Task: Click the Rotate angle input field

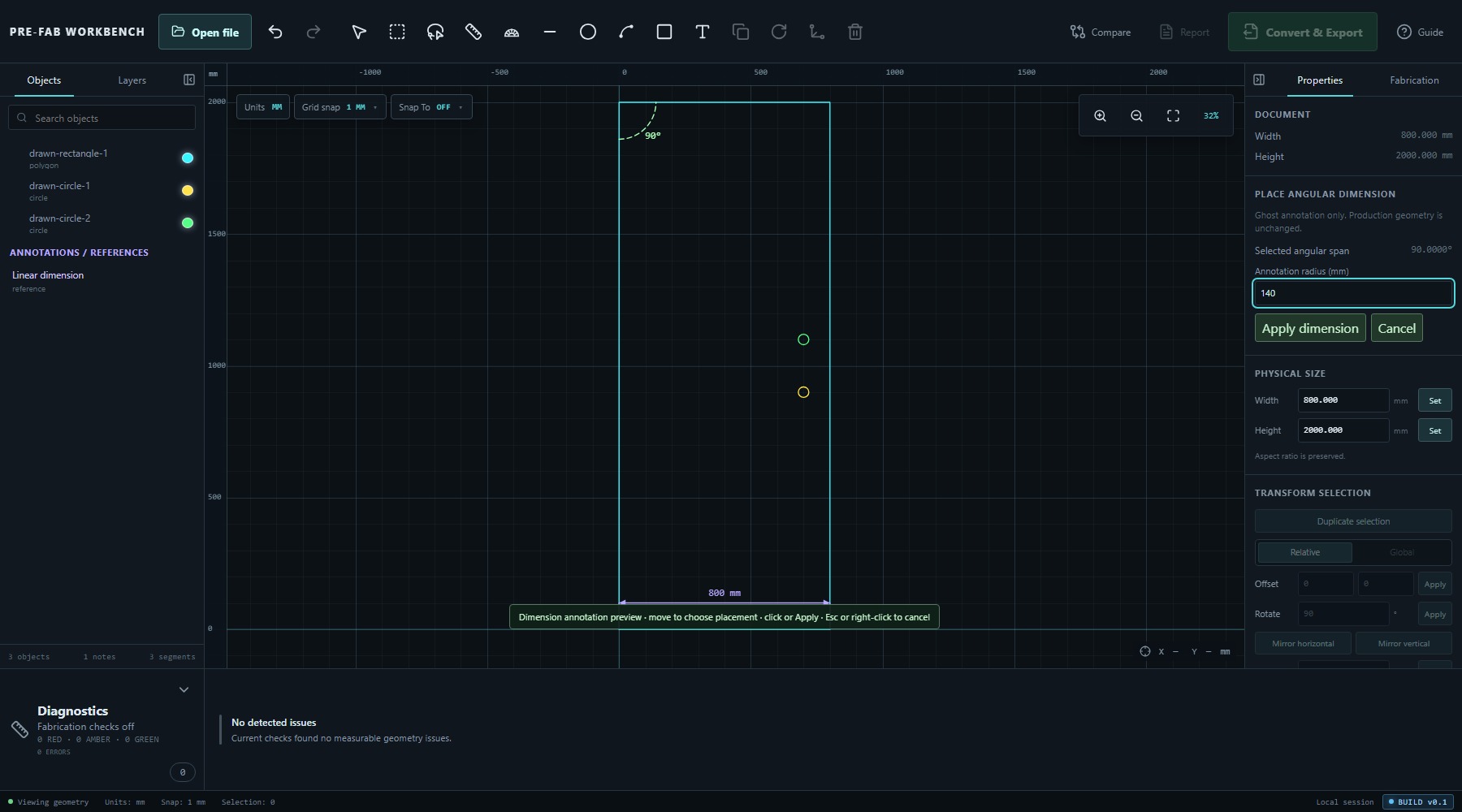Action: (x=1343, y=614)
